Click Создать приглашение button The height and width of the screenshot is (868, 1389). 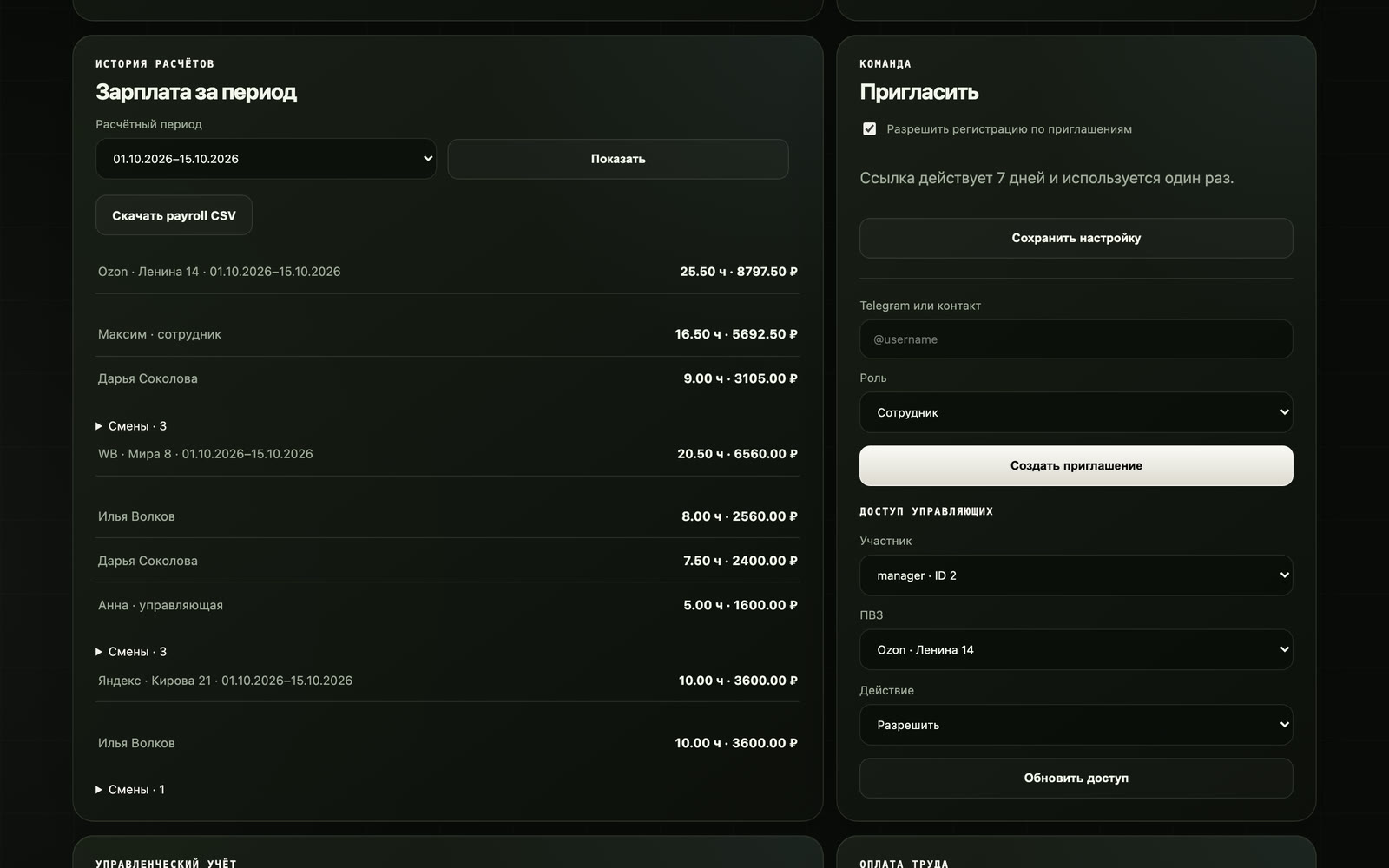tap(1076, 466)
